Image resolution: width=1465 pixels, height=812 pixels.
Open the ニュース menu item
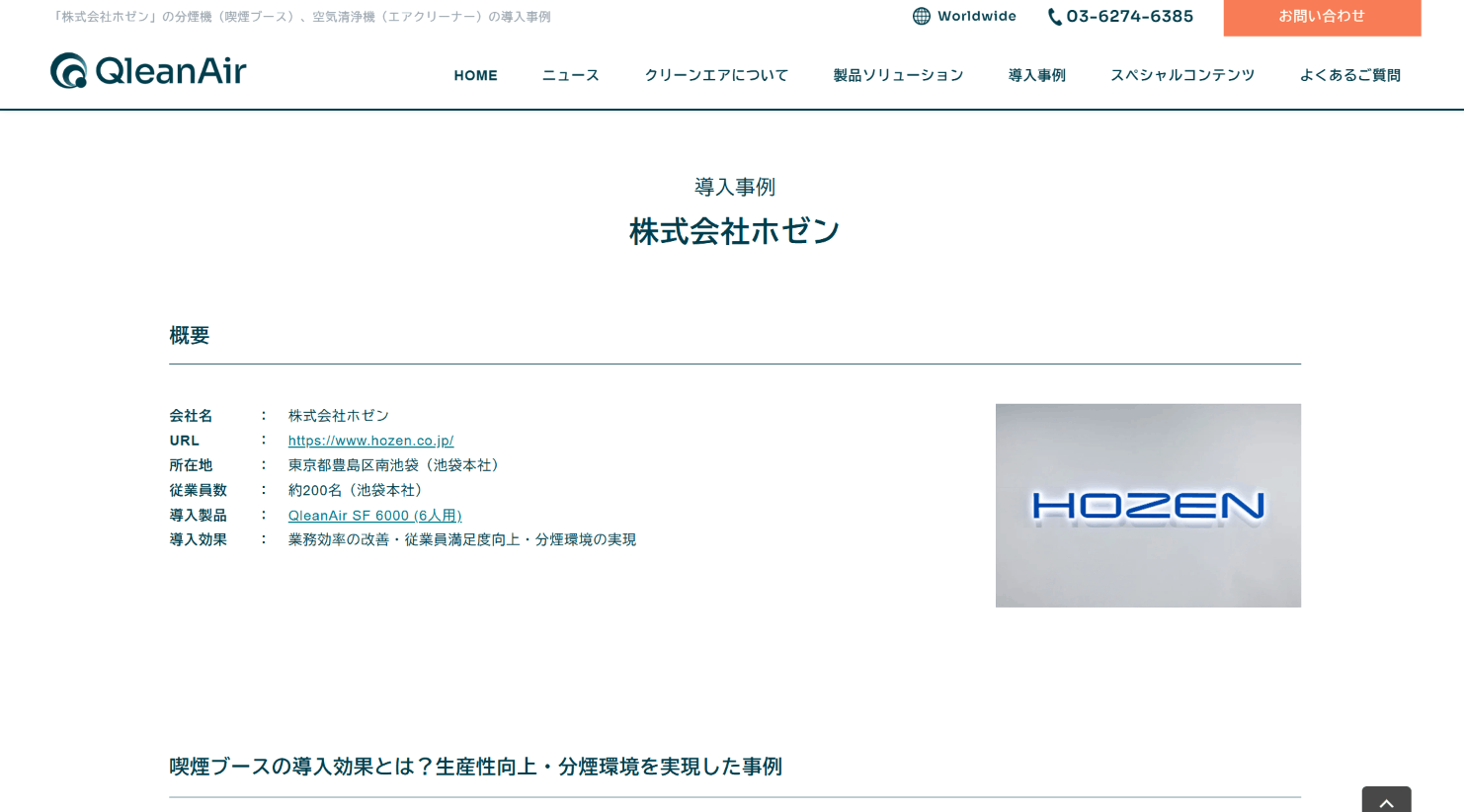coord(570,75)
